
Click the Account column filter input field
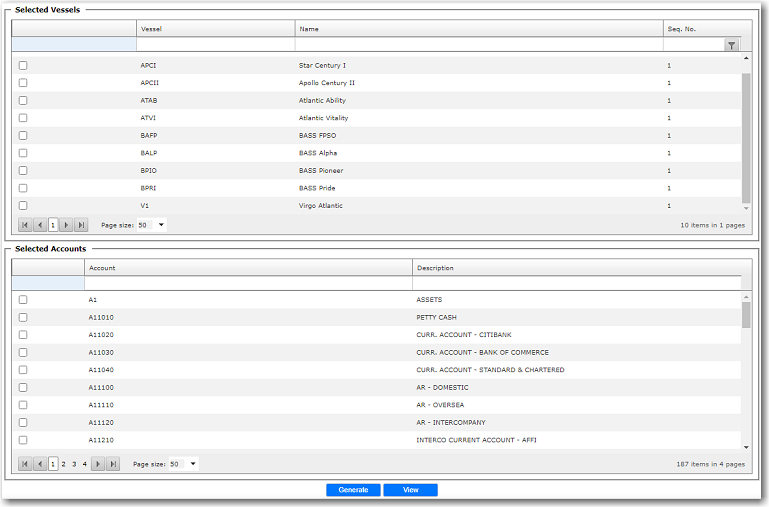248,283
